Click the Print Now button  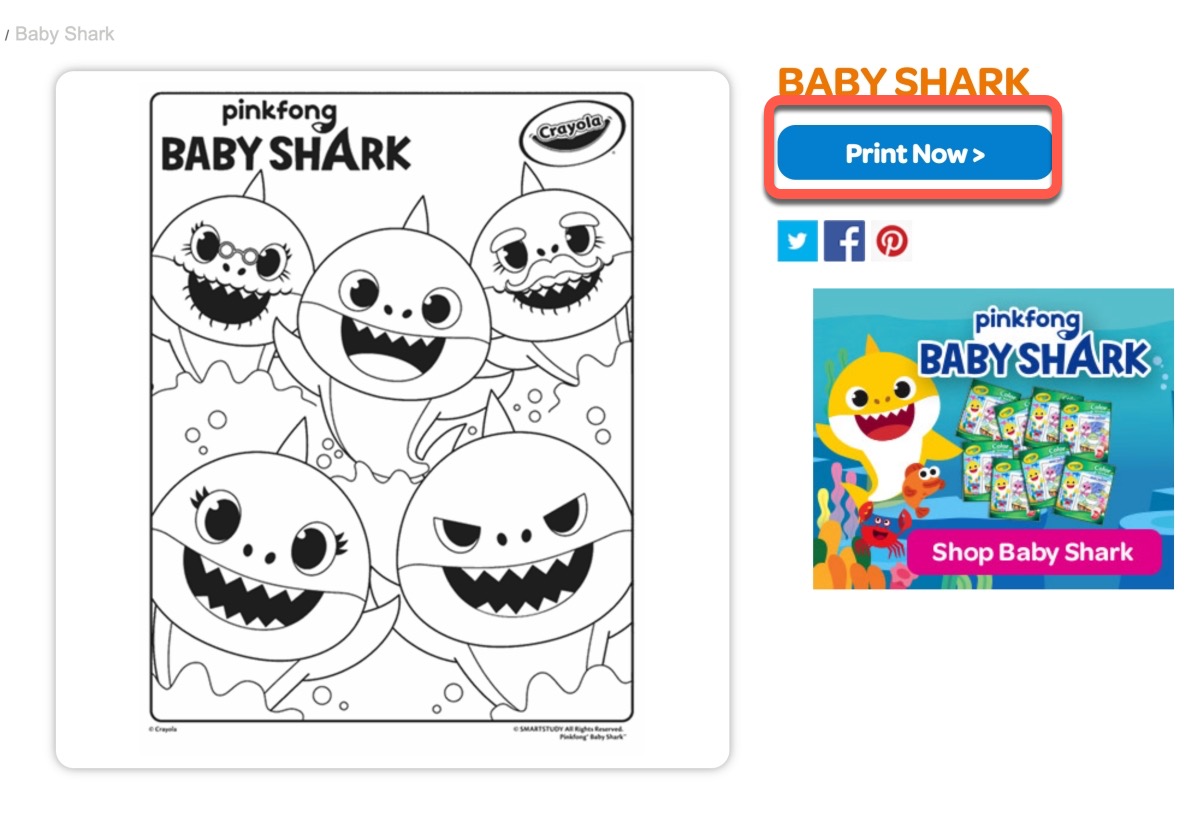click(915, 153)
